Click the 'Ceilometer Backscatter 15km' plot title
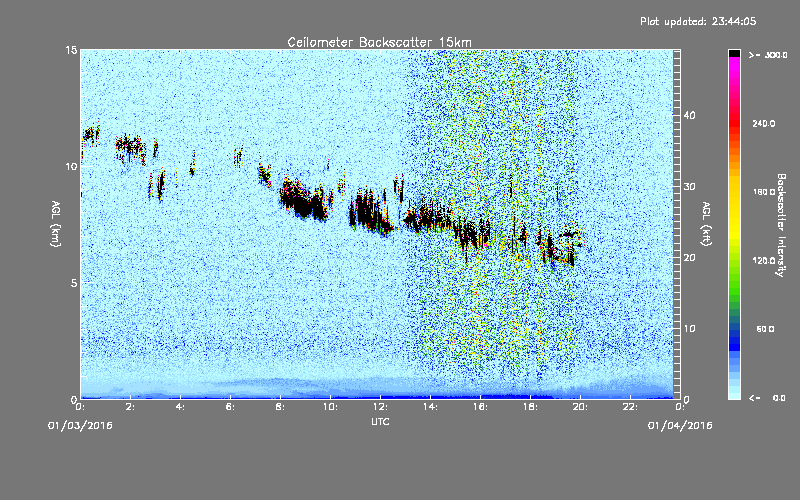The image size is (800, 500). click(x=379, y=42)
